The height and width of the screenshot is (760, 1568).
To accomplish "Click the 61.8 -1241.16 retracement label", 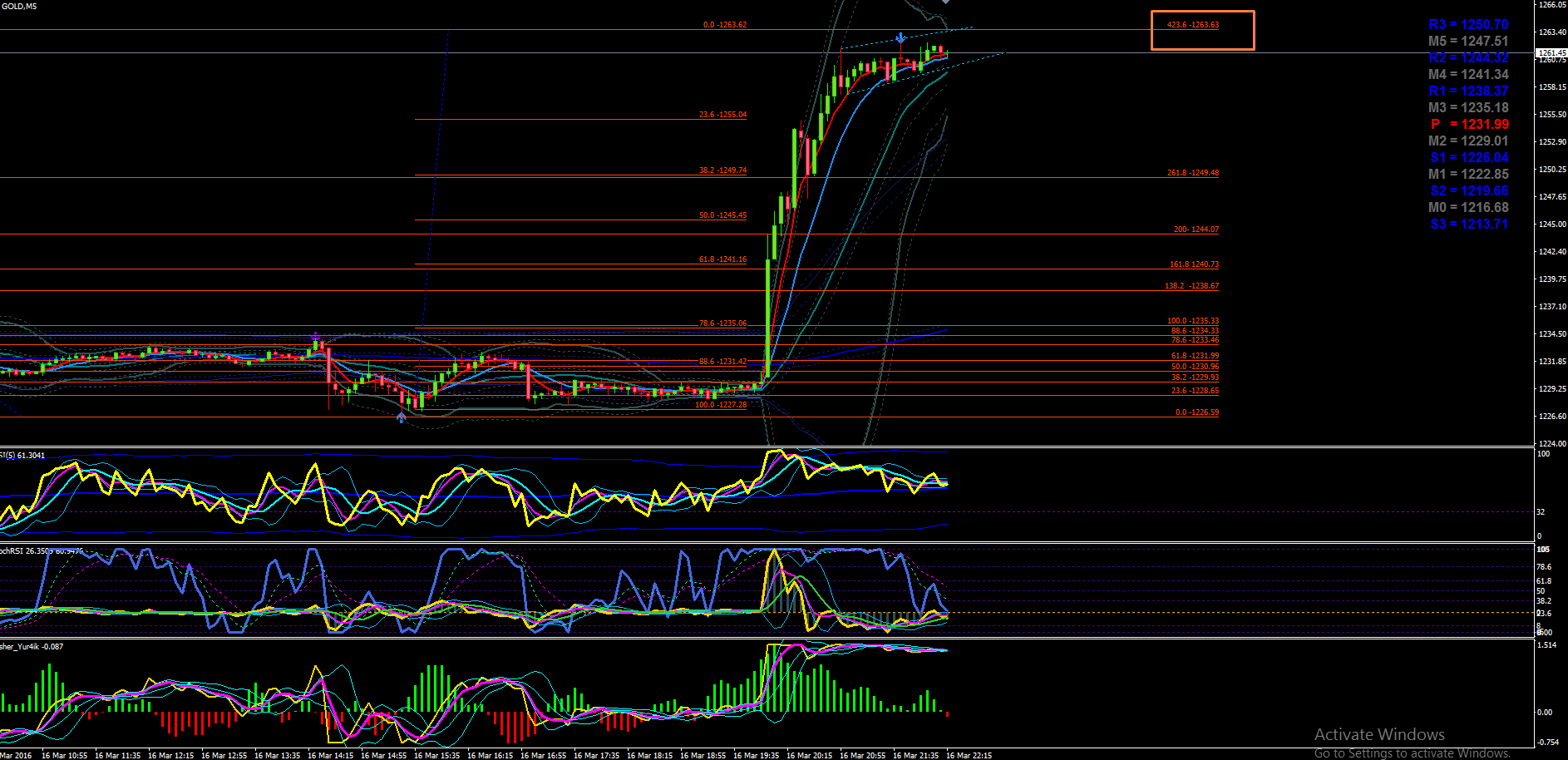I will pos(723,259).
